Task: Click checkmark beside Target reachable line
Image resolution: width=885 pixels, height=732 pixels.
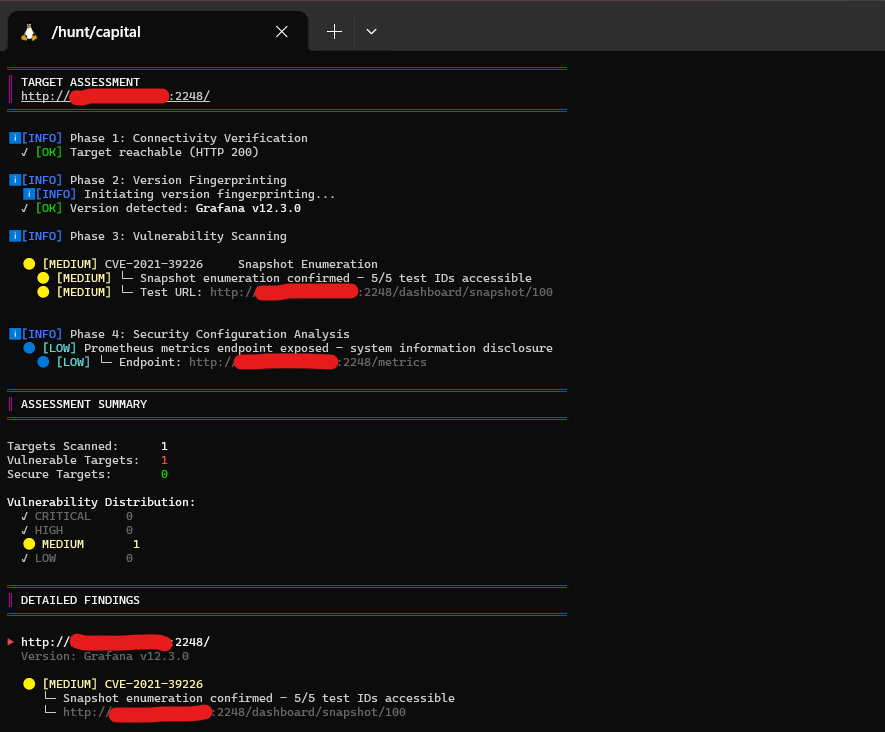Action: tap(25, 152)
